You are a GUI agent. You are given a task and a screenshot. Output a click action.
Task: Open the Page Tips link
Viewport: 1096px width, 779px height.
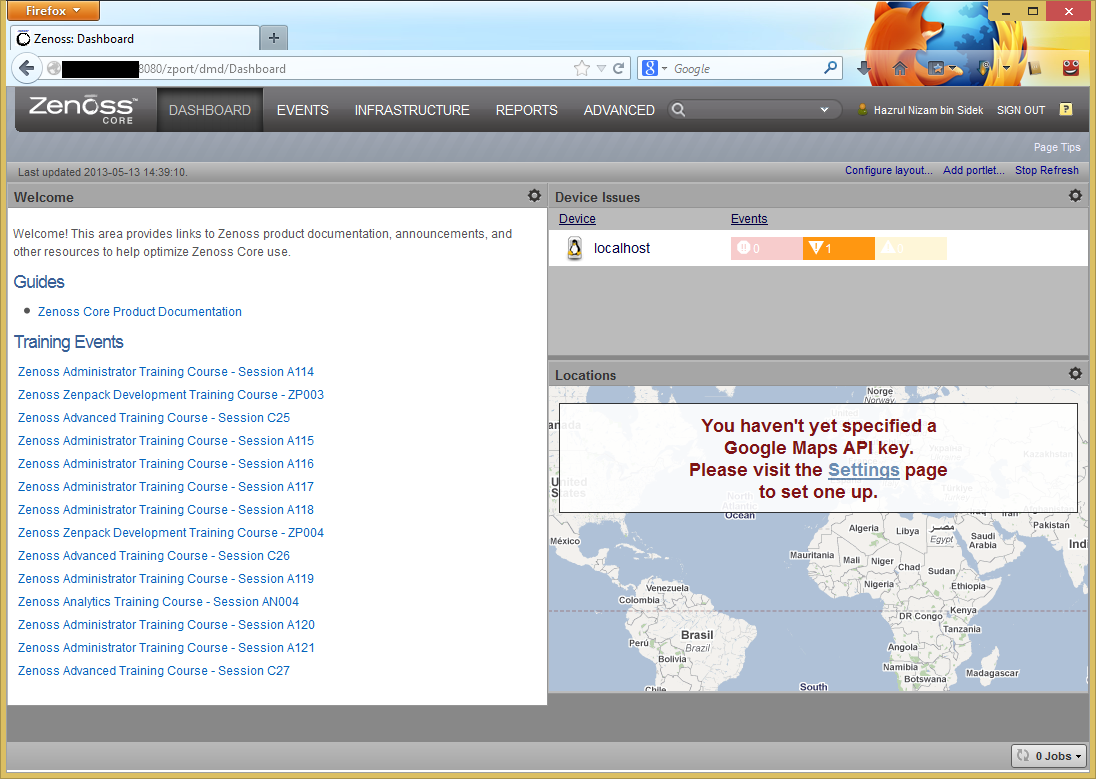tap(1057, 147)
